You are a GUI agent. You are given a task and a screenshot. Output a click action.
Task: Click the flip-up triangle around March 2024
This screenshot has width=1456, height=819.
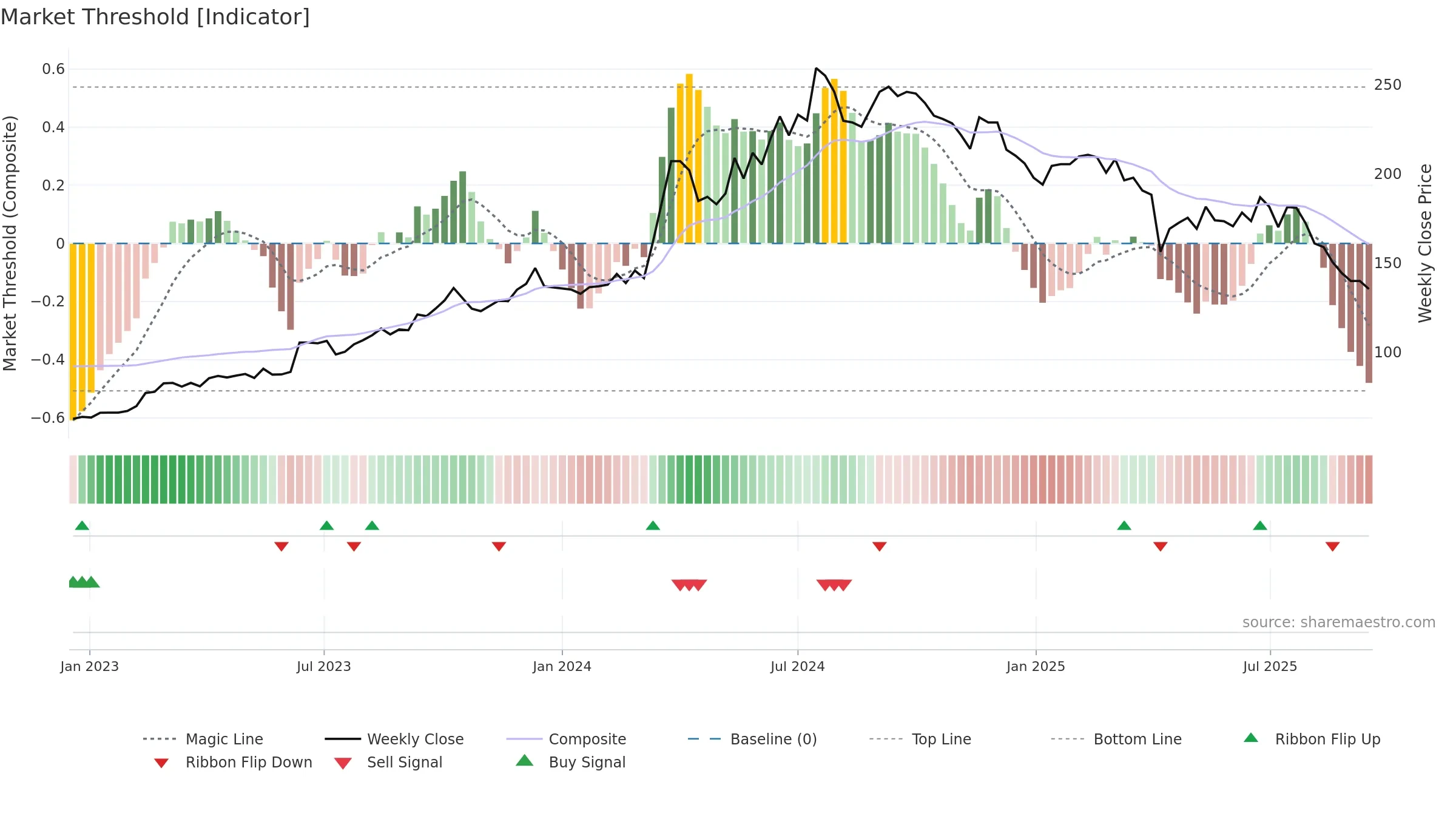pos(653,525)
